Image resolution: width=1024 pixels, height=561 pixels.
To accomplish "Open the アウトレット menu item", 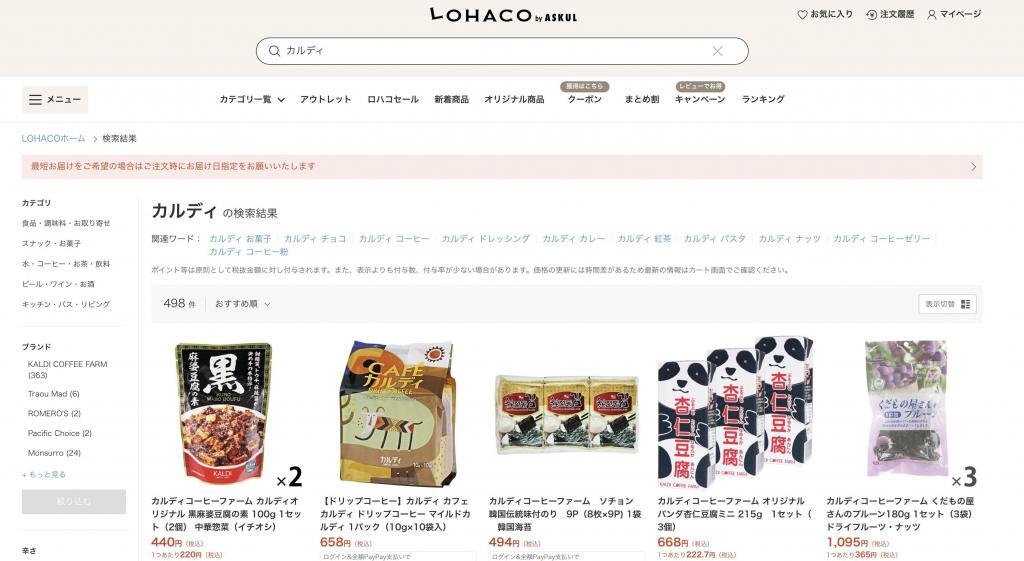I will (x=325, y=99).
